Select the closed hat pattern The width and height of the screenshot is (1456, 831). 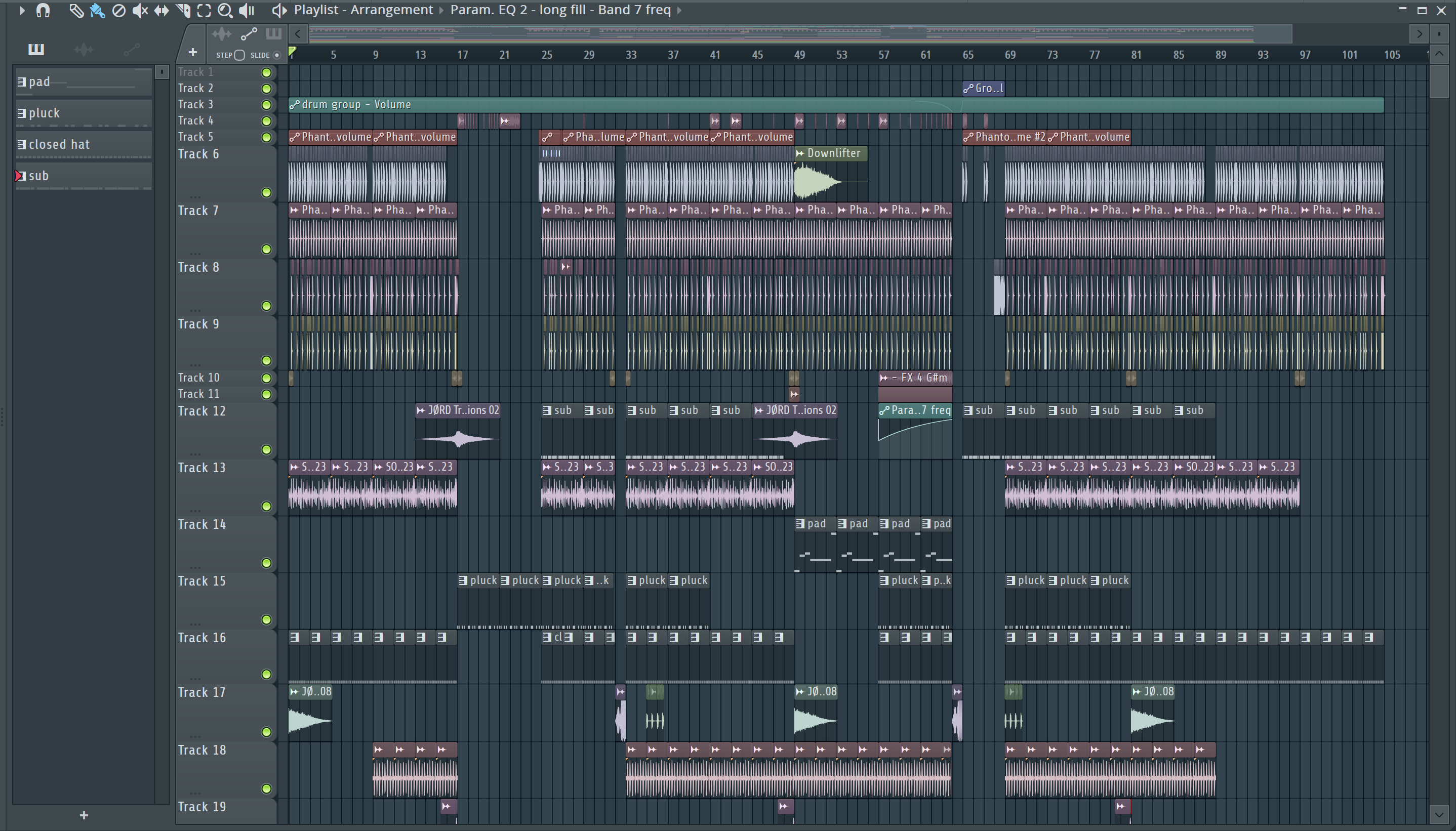point(84,144)
